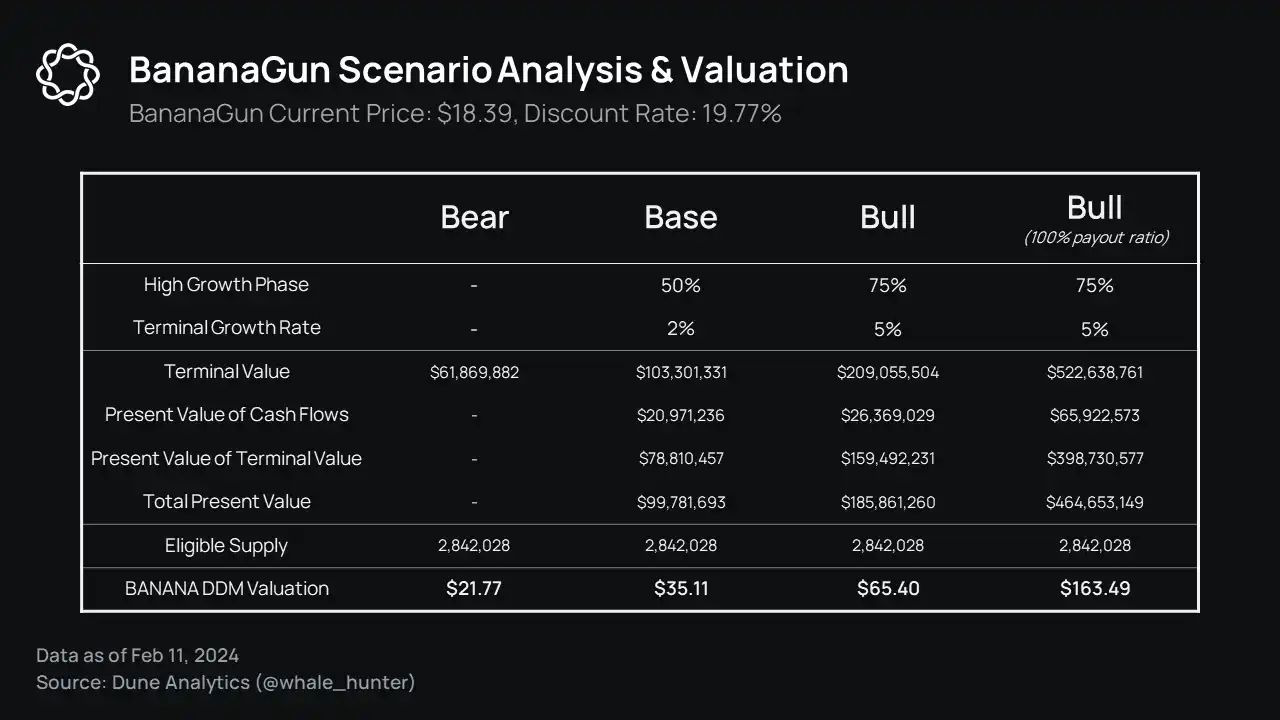Click the Bear Terminal Value $61,869,882
The height and width of the screenshot is (720, 1280).
click(474, 372)
